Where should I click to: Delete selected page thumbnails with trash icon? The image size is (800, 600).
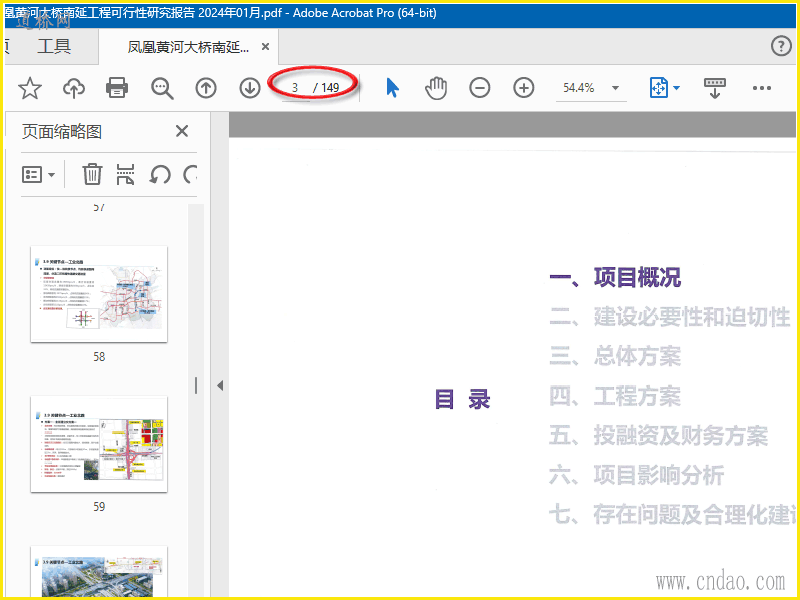coord(92,174)
